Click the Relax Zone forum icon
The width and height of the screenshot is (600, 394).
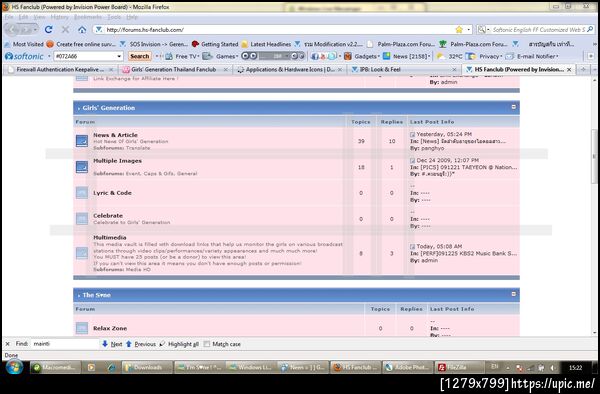pos(82,328)
